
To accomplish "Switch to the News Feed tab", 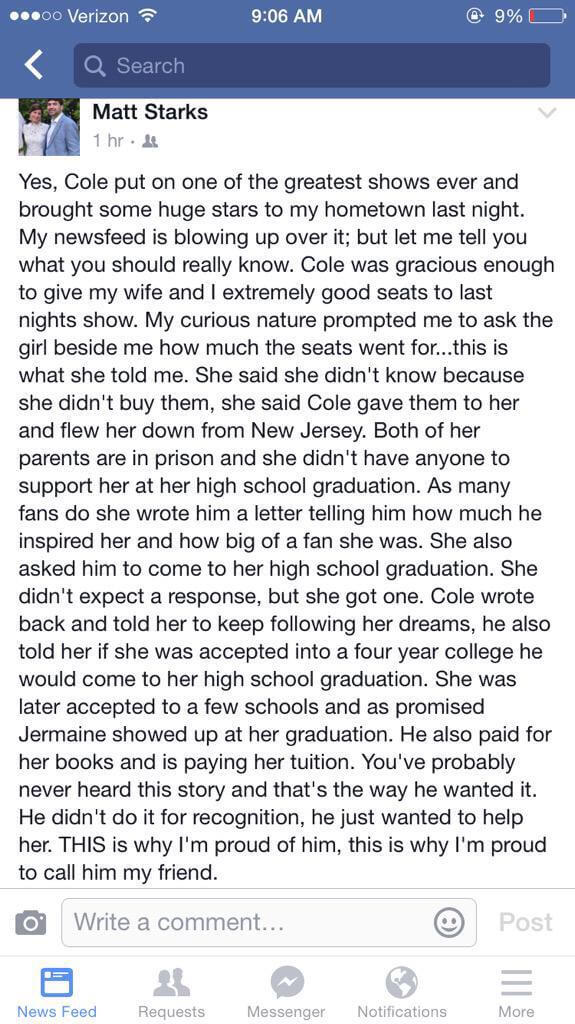I will click(57, 993).
